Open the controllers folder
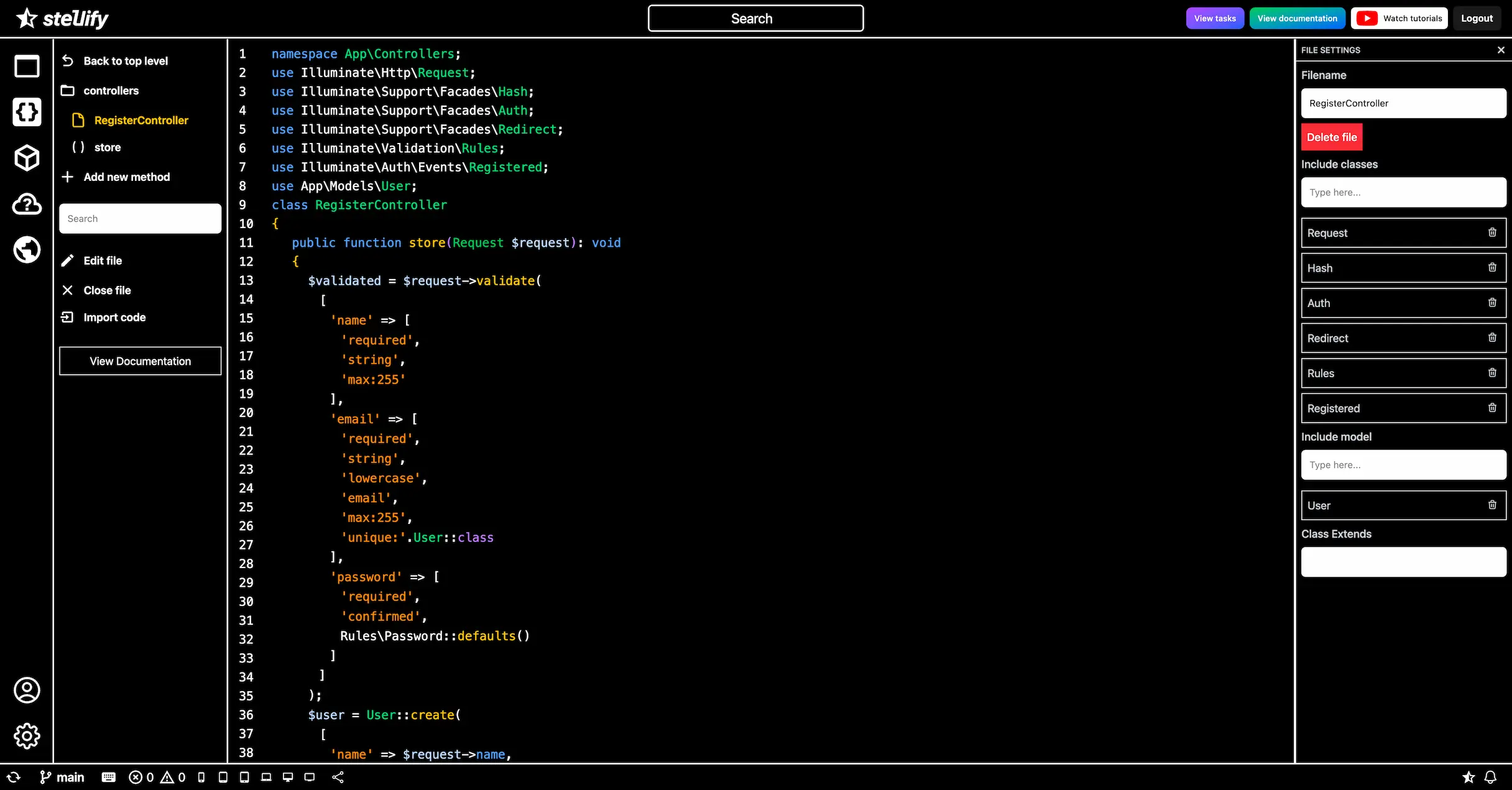The image size is (1512, 790). pyautogui.click(x=111, y=91)
